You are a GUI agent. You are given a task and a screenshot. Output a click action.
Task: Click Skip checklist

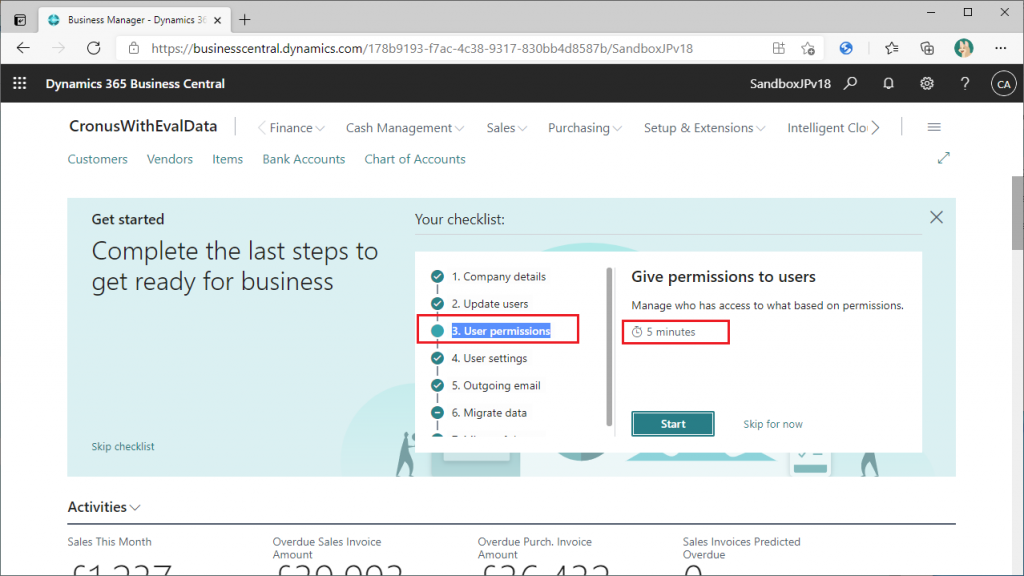click(x=123, y=447)
